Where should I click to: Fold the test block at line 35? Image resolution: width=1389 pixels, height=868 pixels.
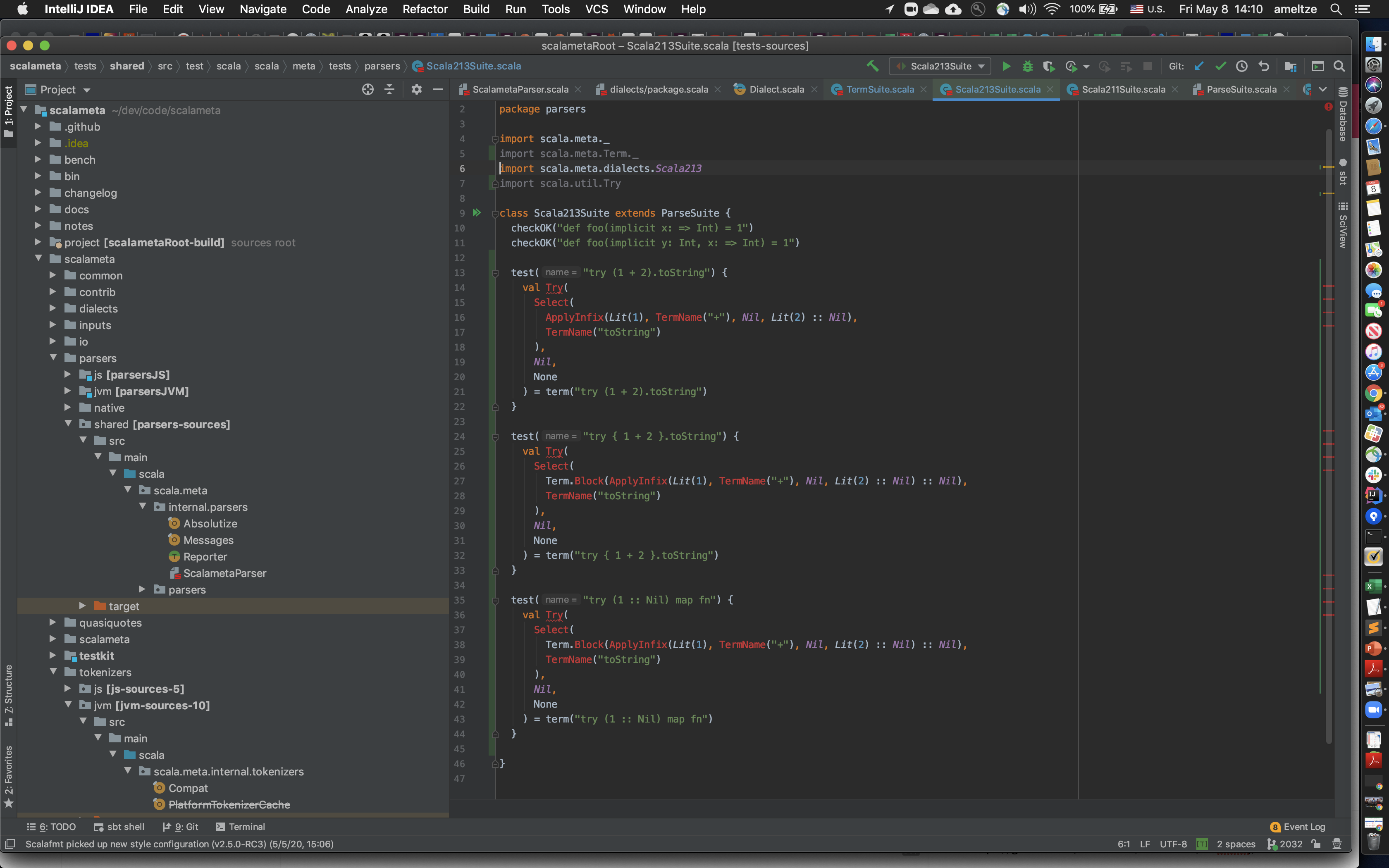[495, 601]
